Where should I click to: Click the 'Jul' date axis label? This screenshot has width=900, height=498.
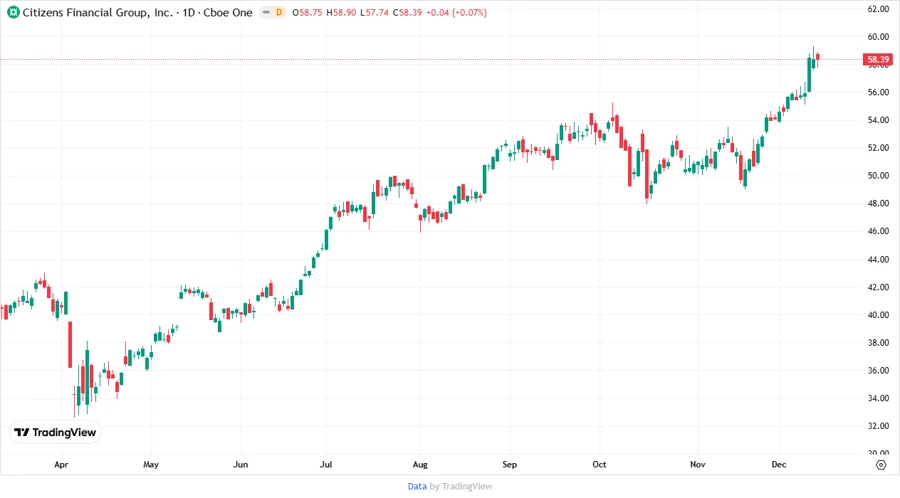pos(326,464)
